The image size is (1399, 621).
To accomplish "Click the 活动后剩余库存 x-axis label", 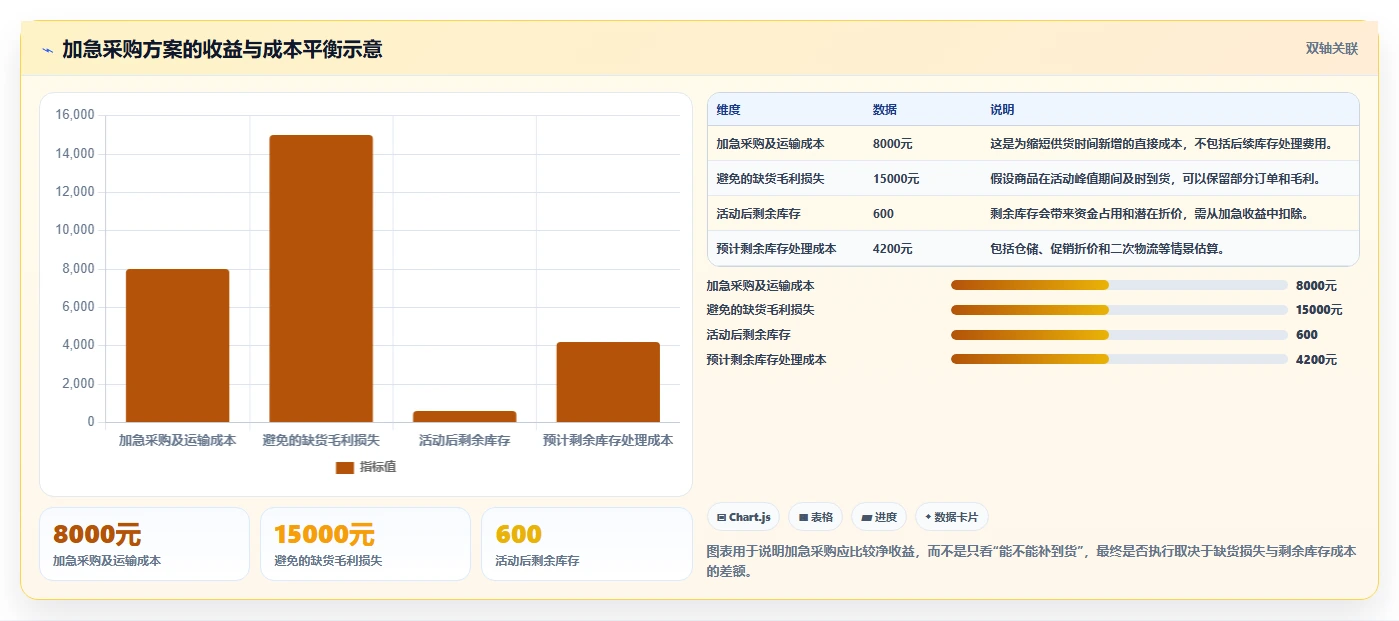I will 465,440.
